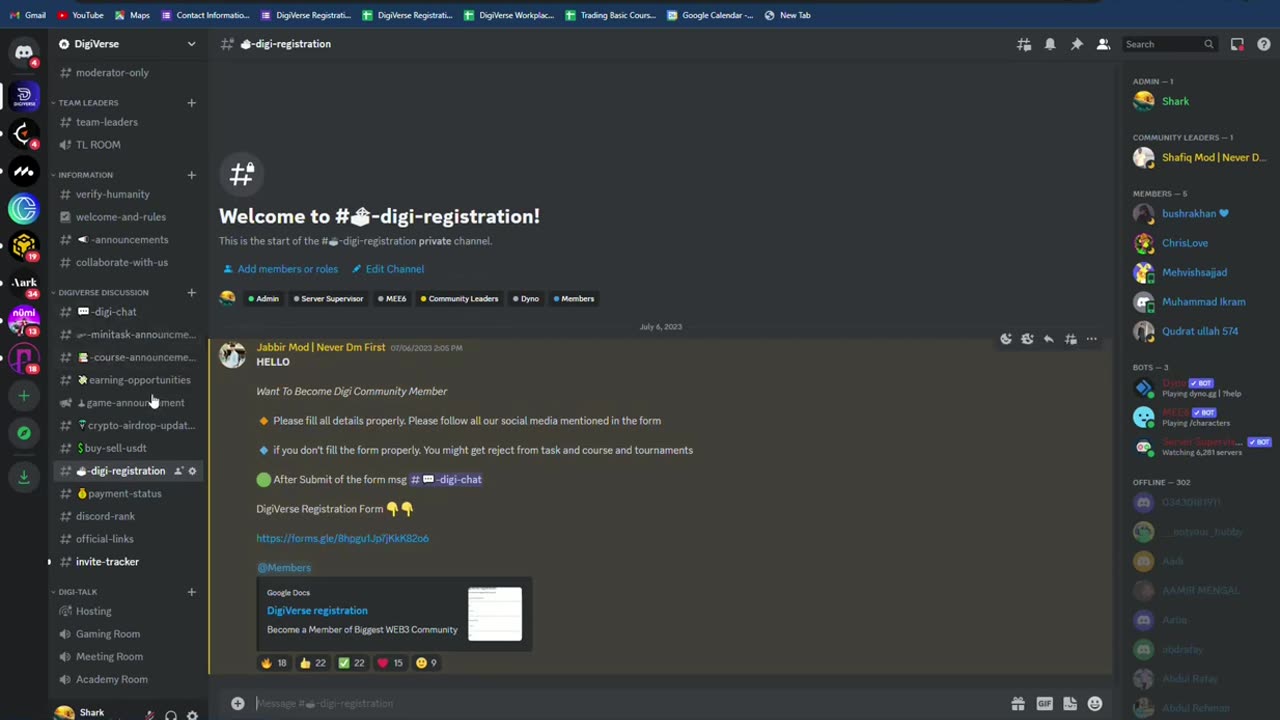Screen dimensions: 1280x720
Task: Open emoji picker in message bar
Action: point(1095,703)
